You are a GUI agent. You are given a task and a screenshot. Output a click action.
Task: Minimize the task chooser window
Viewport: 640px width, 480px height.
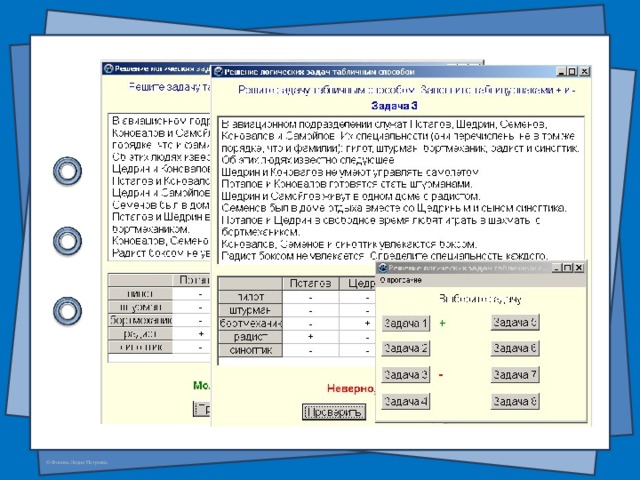[x=557, y=268]
